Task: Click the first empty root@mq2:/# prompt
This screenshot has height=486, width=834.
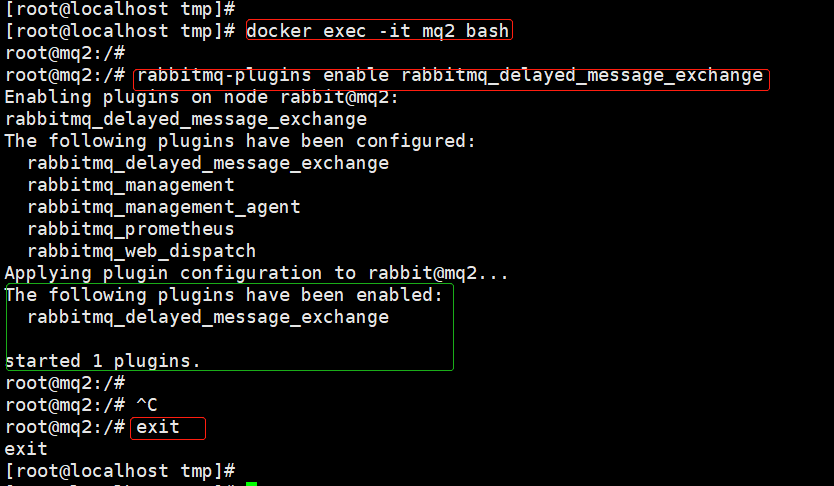Action: [65, 53]
